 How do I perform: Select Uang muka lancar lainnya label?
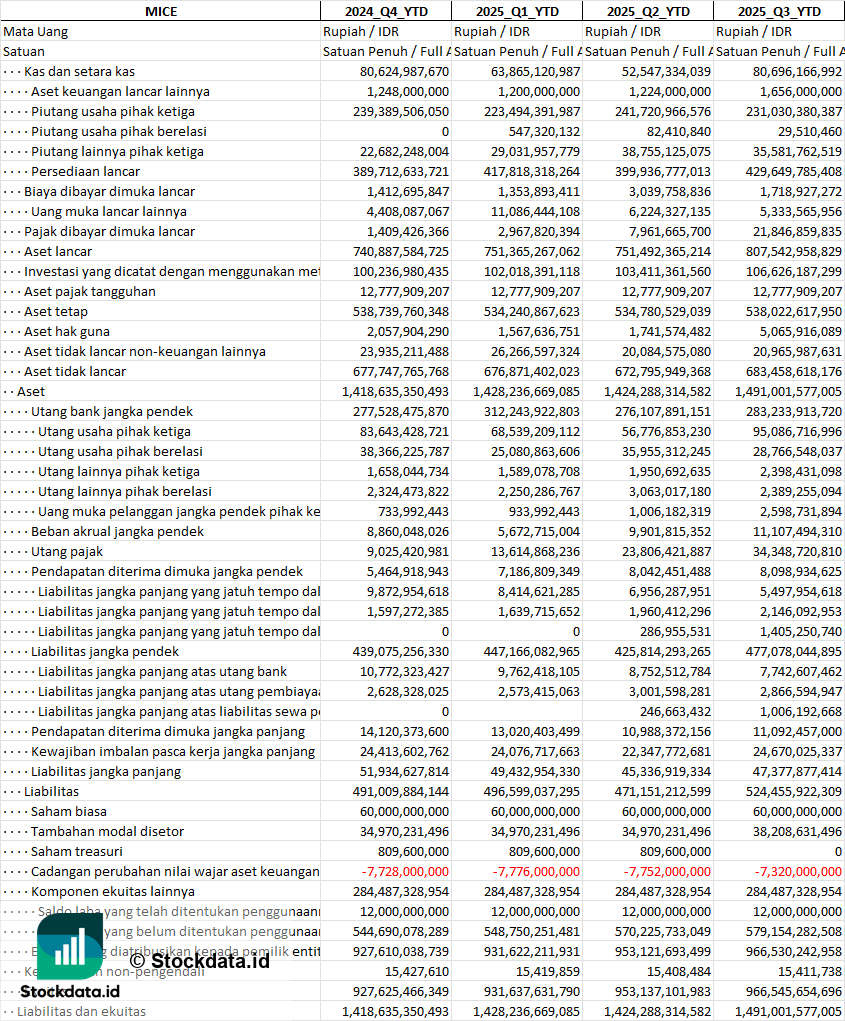pyautogui.click(x=109, y=212)
